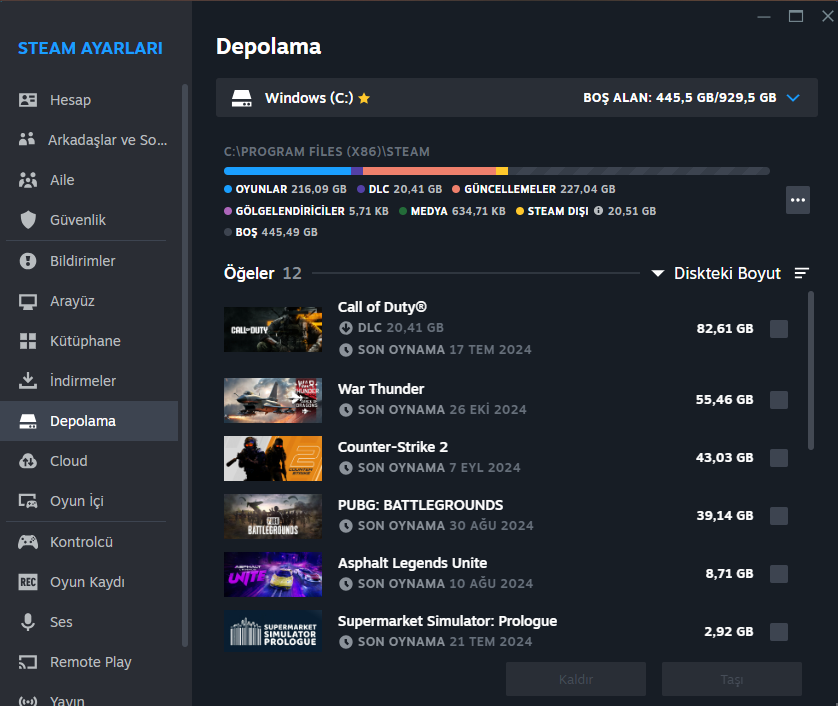Screen dimensions: 838x706
Task: Click the sidebar vertical scrollbar
Action: [x=185, y=365]
